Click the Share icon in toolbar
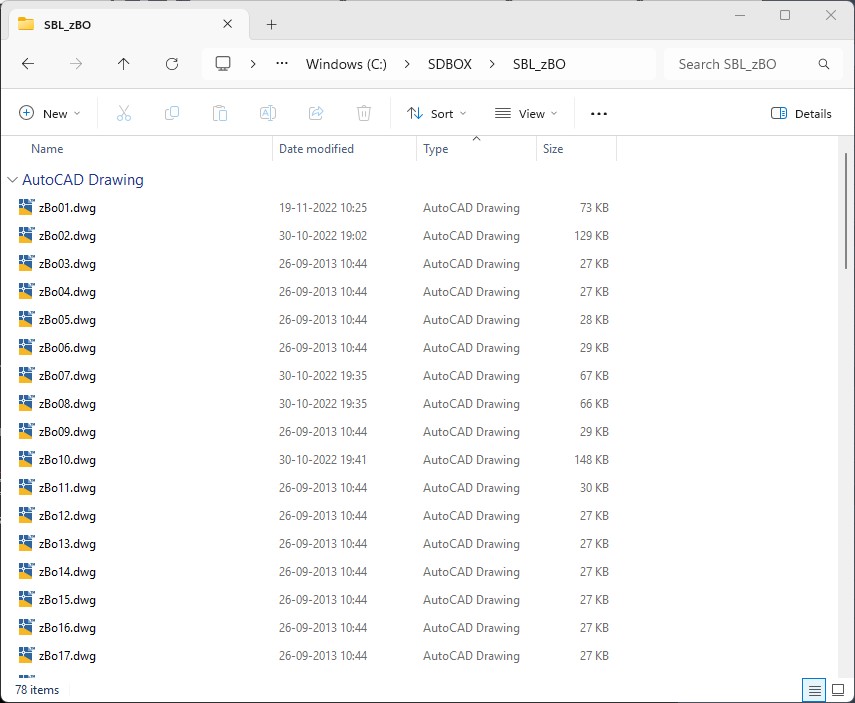This screenshot has width=855, height=703. [x=316, y=113]
